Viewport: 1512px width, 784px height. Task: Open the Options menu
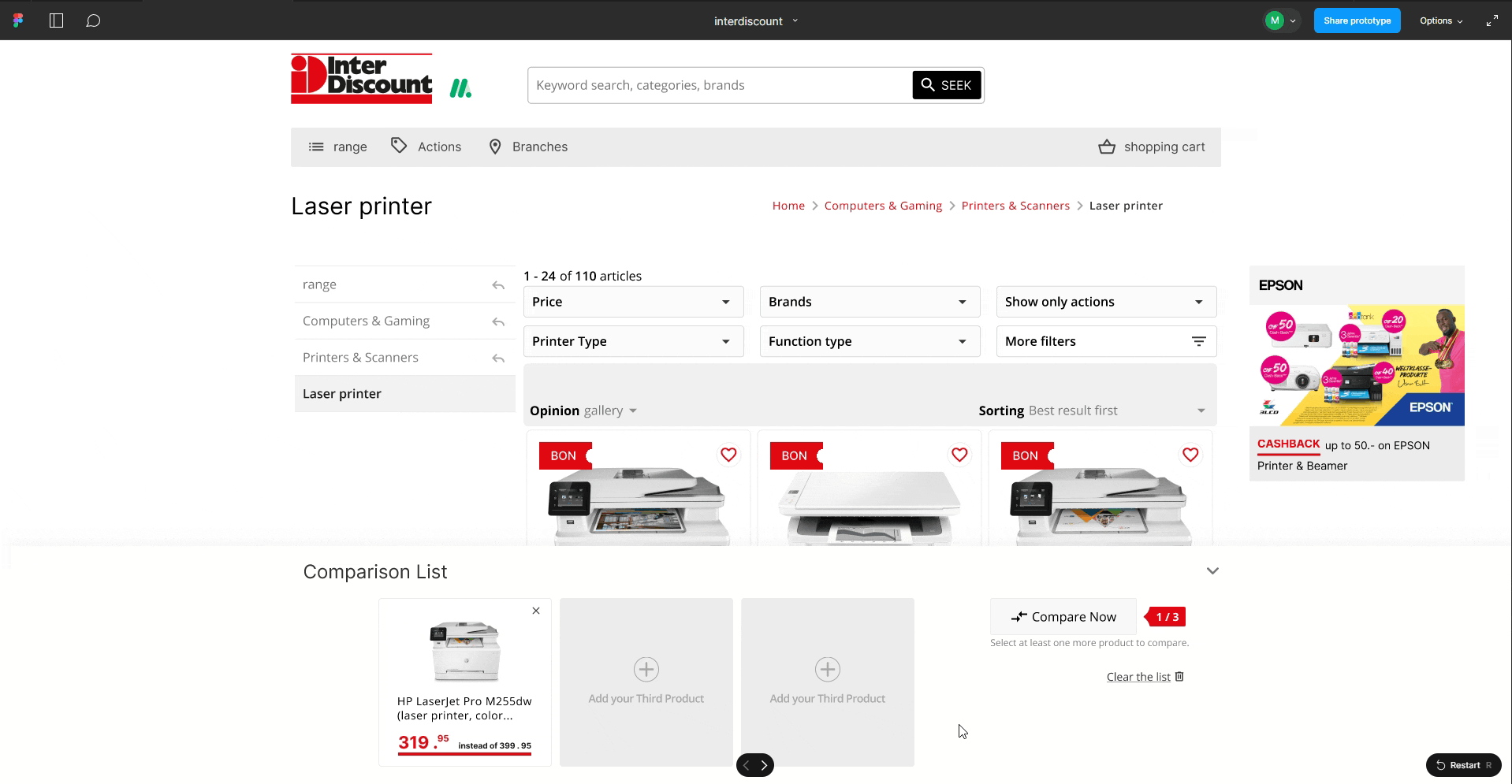[1441, 21]
